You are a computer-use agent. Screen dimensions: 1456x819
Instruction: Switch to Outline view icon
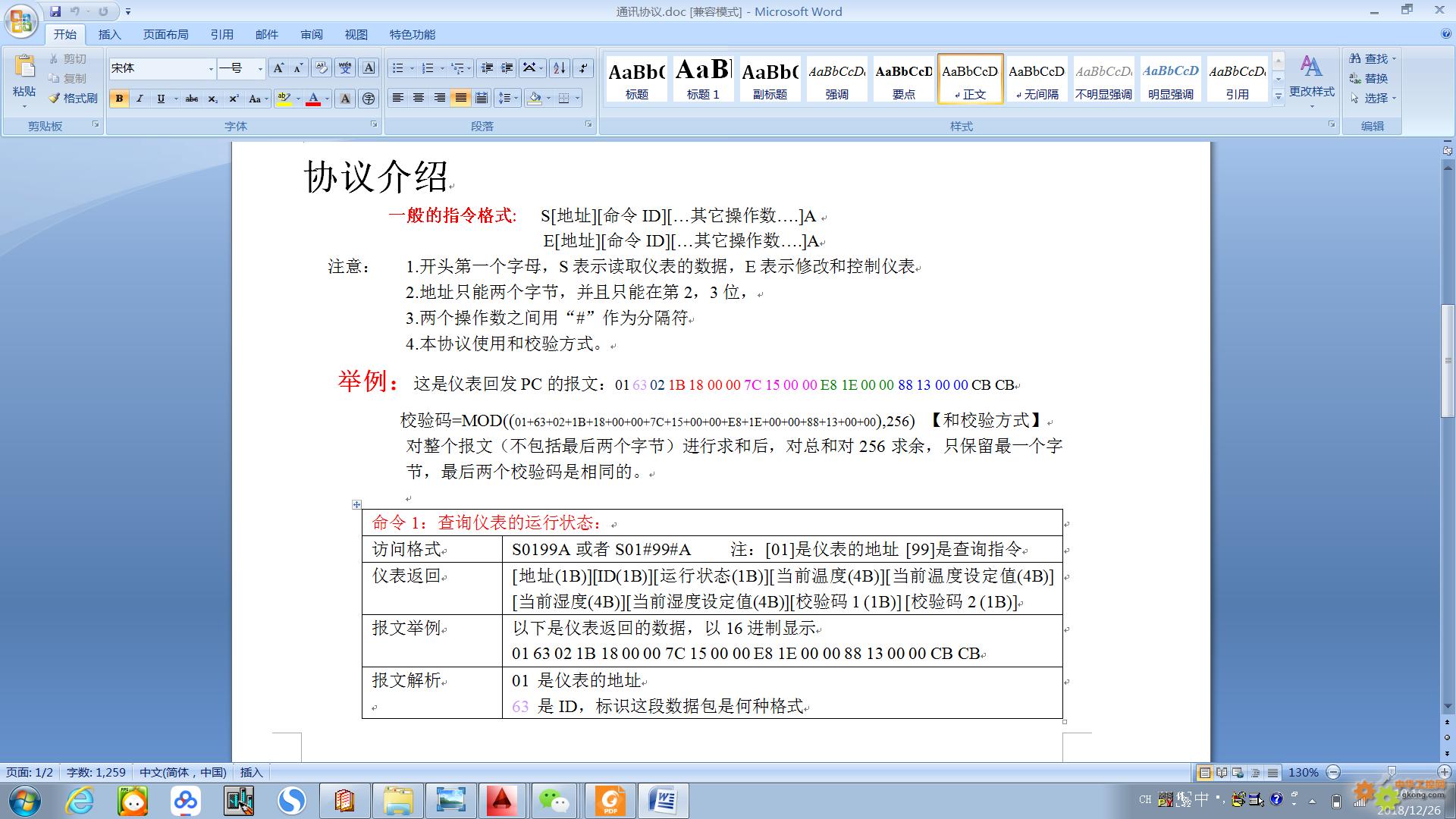tap(1256, 773)
